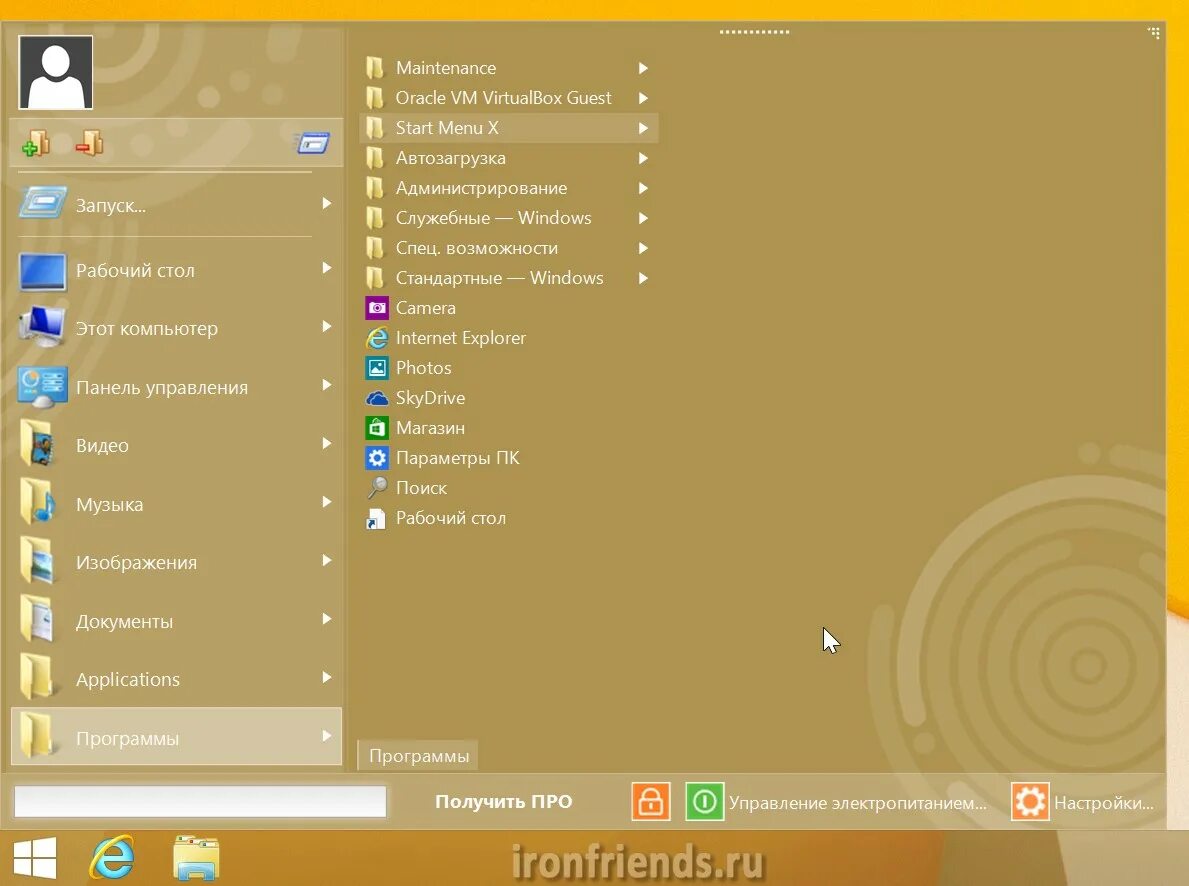Viewport: 1189px width, 886px height.
Task: Open Настройки via the gear icon
Action: [1029, 801]
